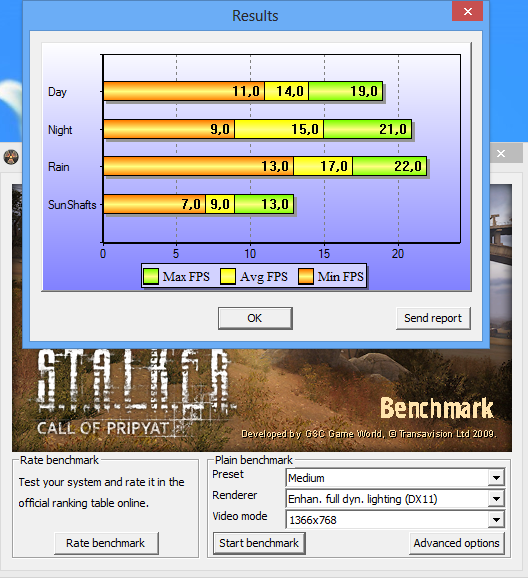
Task: Click the Day max FPS green bar
Action: (x=345, y=91)
